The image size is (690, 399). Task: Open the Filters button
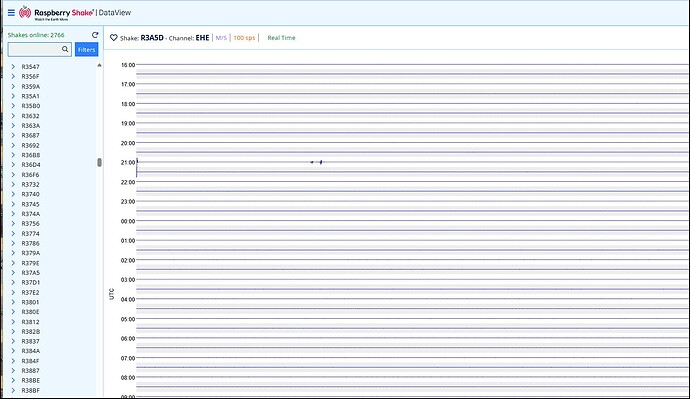point(86,50)
